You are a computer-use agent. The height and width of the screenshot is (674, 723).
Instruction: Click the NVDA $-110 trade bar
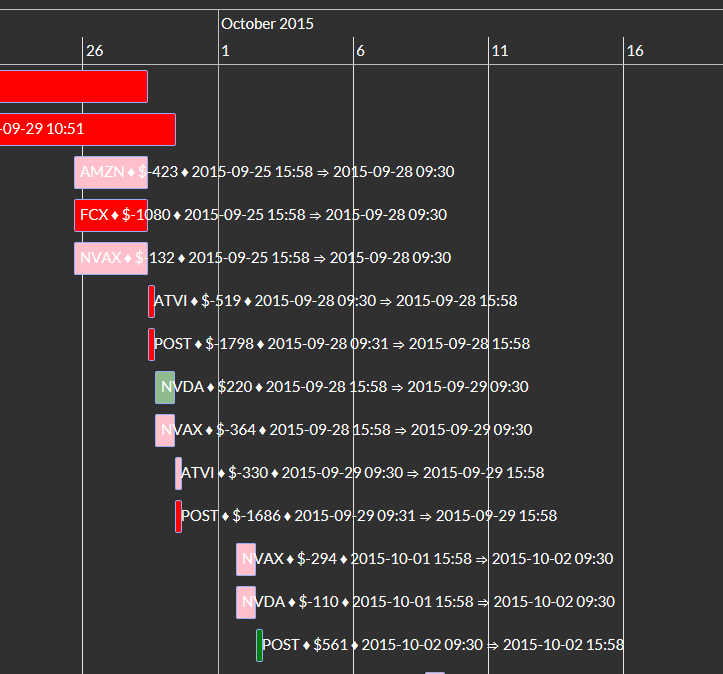tap(246, 602)
